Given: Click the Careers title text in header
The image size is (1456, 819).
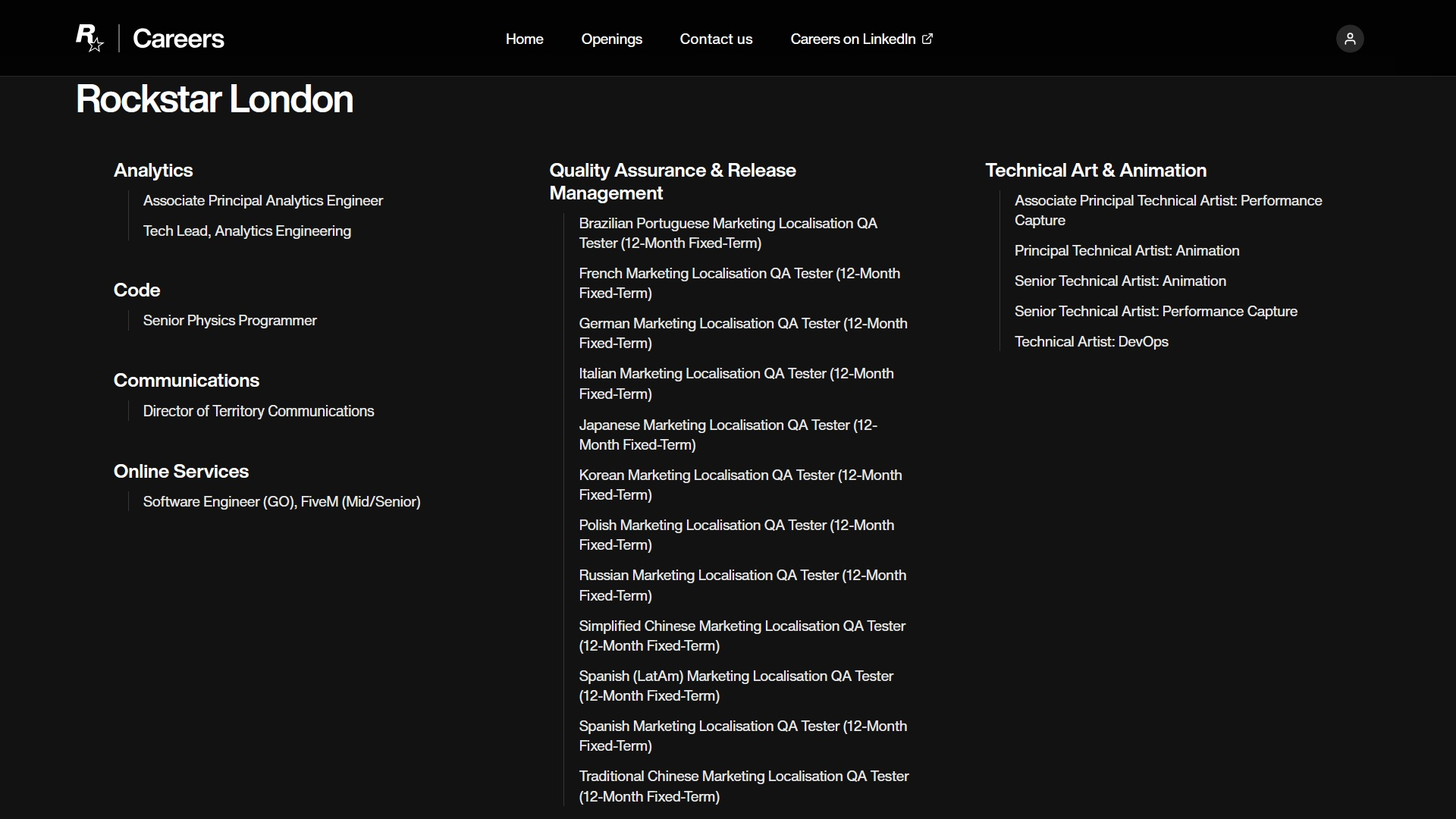Looking at the screenshot, I should (x=178, y=39).
